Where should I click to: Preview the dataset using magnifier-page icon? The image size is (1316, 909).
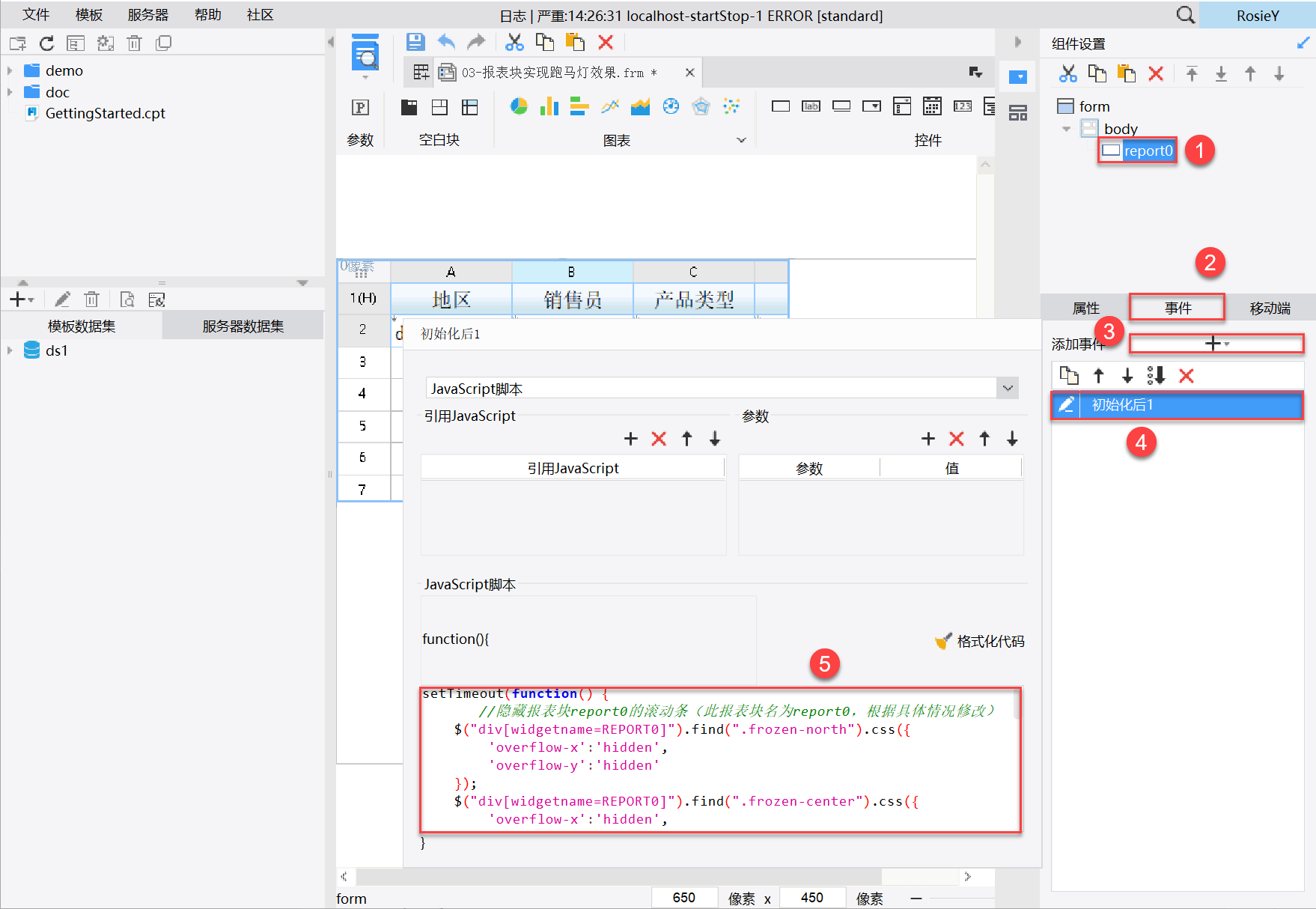(127, 300)
